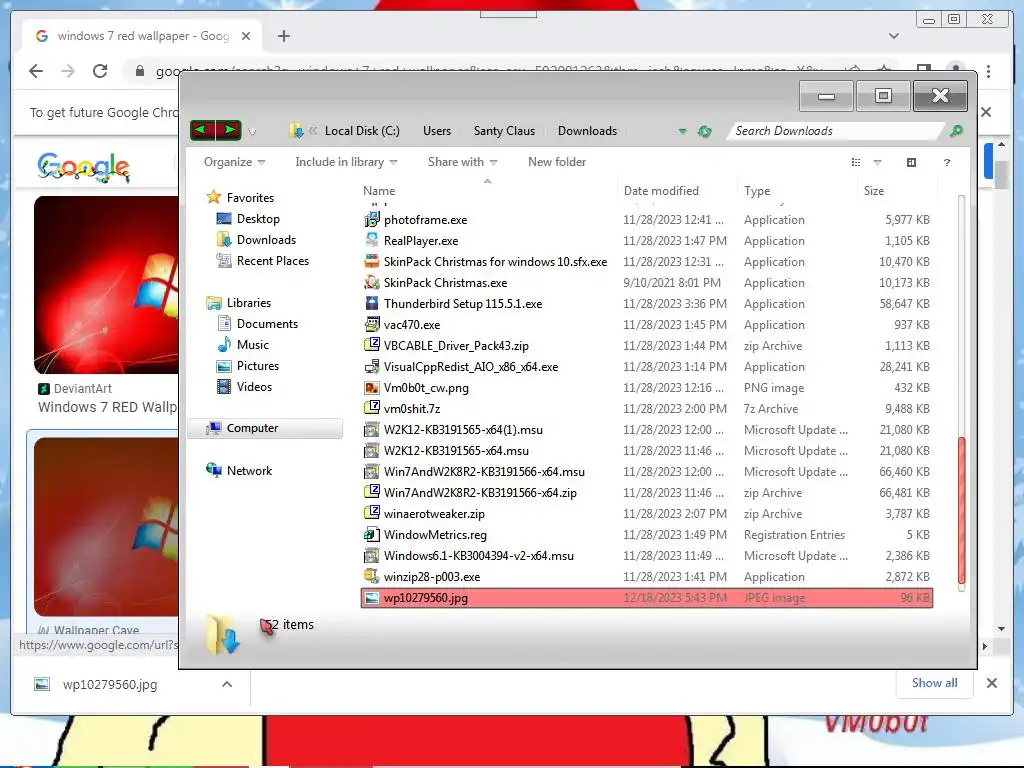Select Users in the breadcrumb path

click(437, 131)
